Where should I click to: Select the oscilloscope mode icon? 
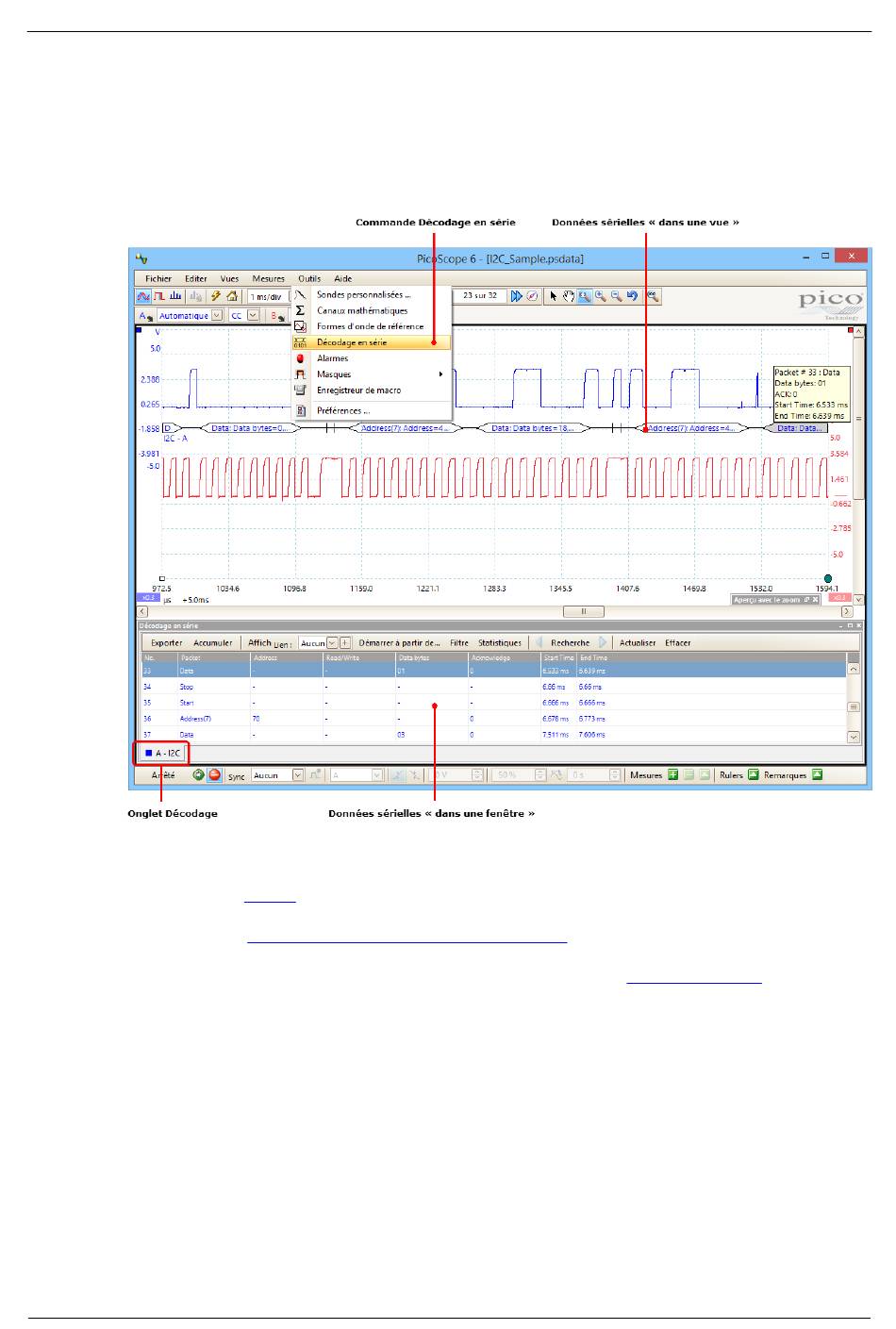[x=143, y=296]
